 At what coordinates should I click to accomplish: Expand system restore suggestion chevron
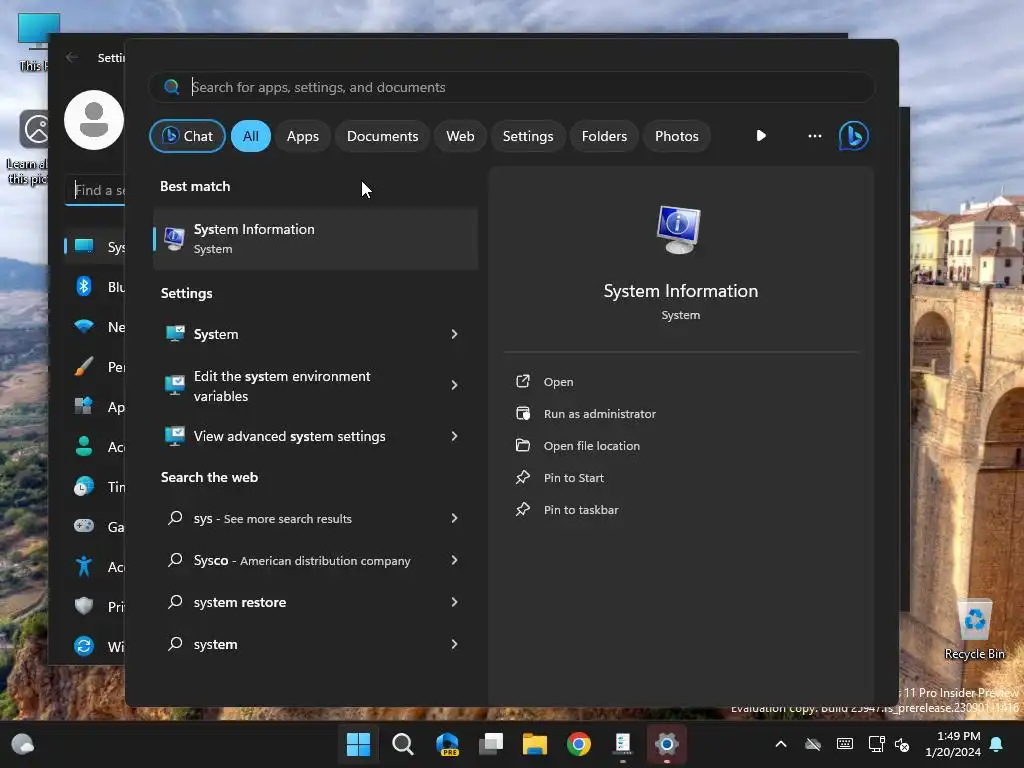[455, 602]
